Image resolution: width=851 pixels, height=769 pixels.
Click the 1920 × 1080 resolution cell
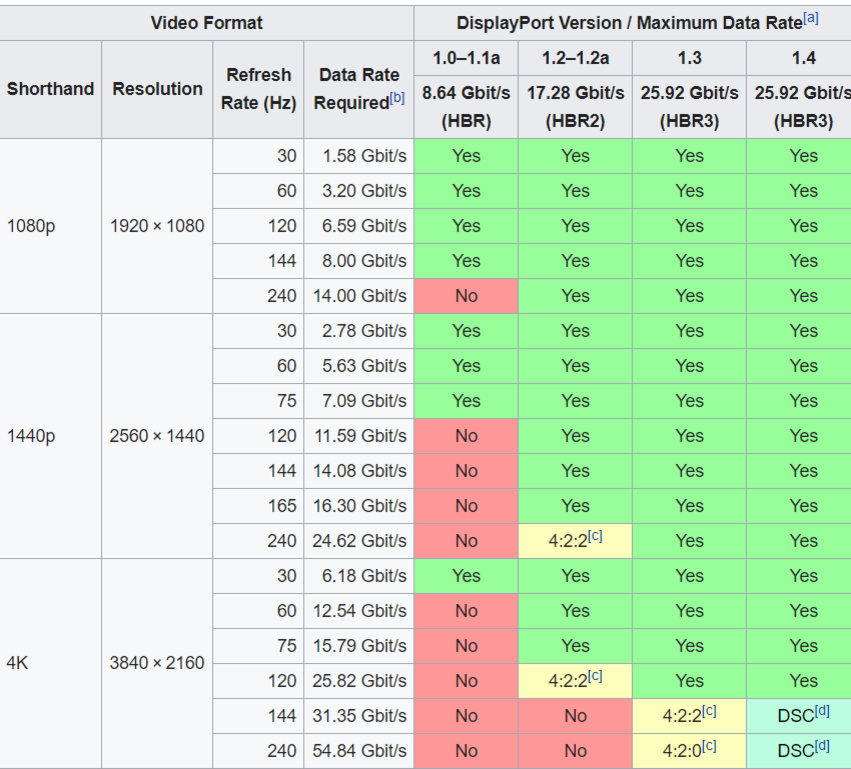[157, 226]
